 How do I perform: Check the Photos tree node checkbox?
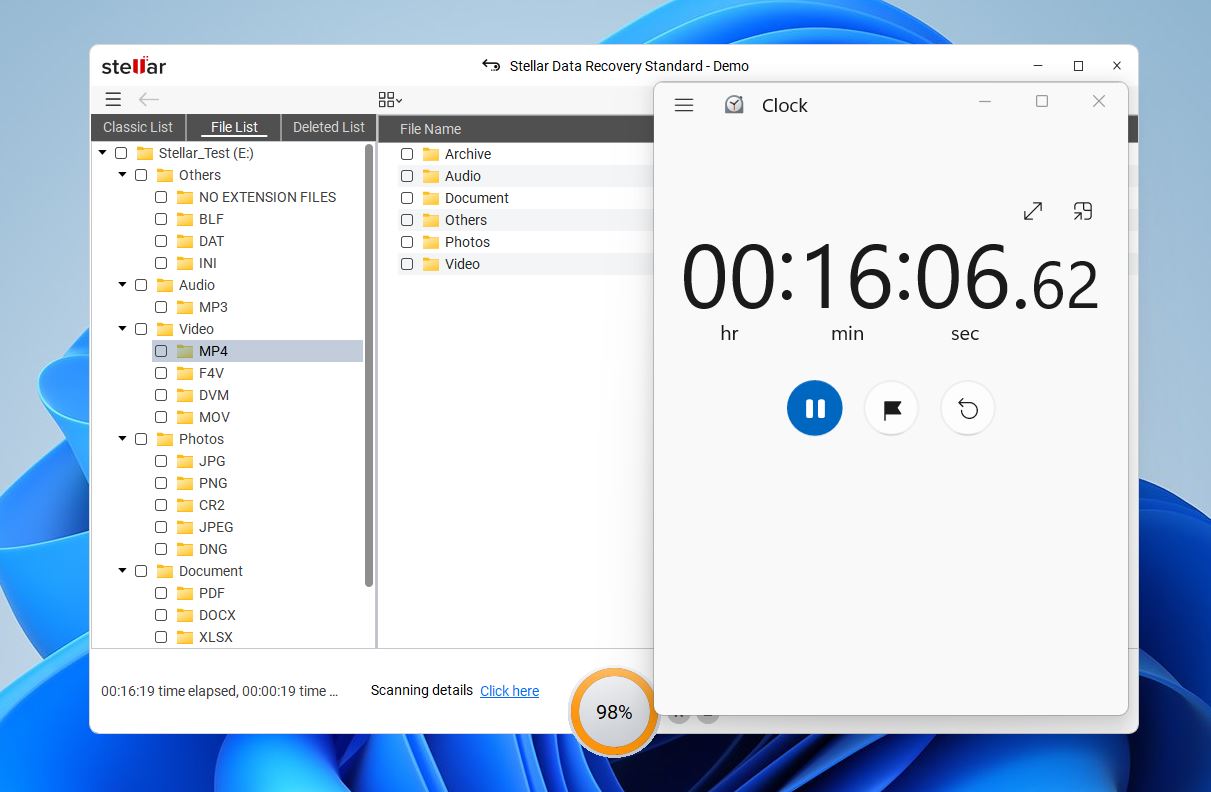click(x=141, y=439)
